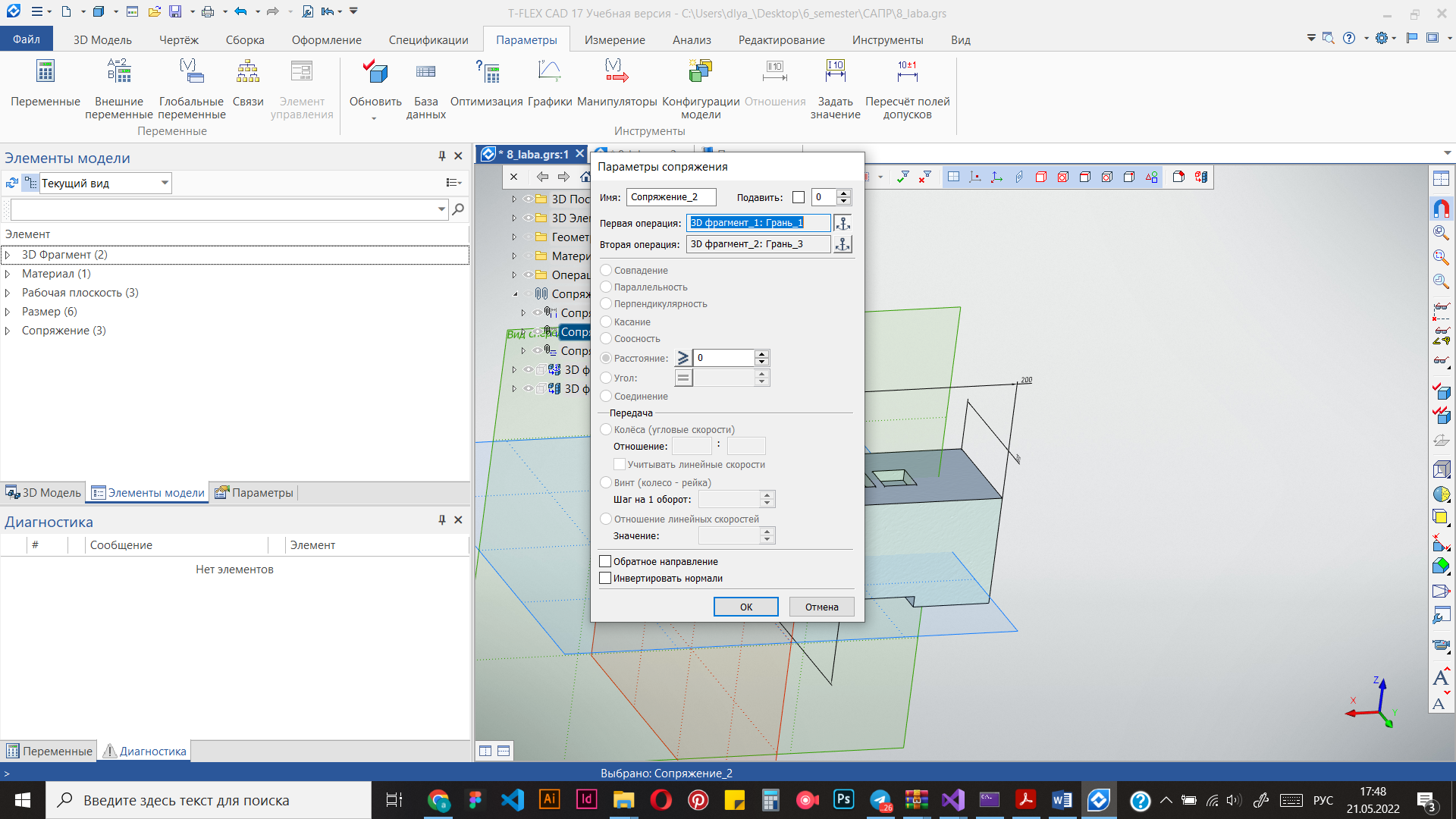Click the save icon in quick access toolbar
Screen dimensions: 1456x819
tap(175, 11)
